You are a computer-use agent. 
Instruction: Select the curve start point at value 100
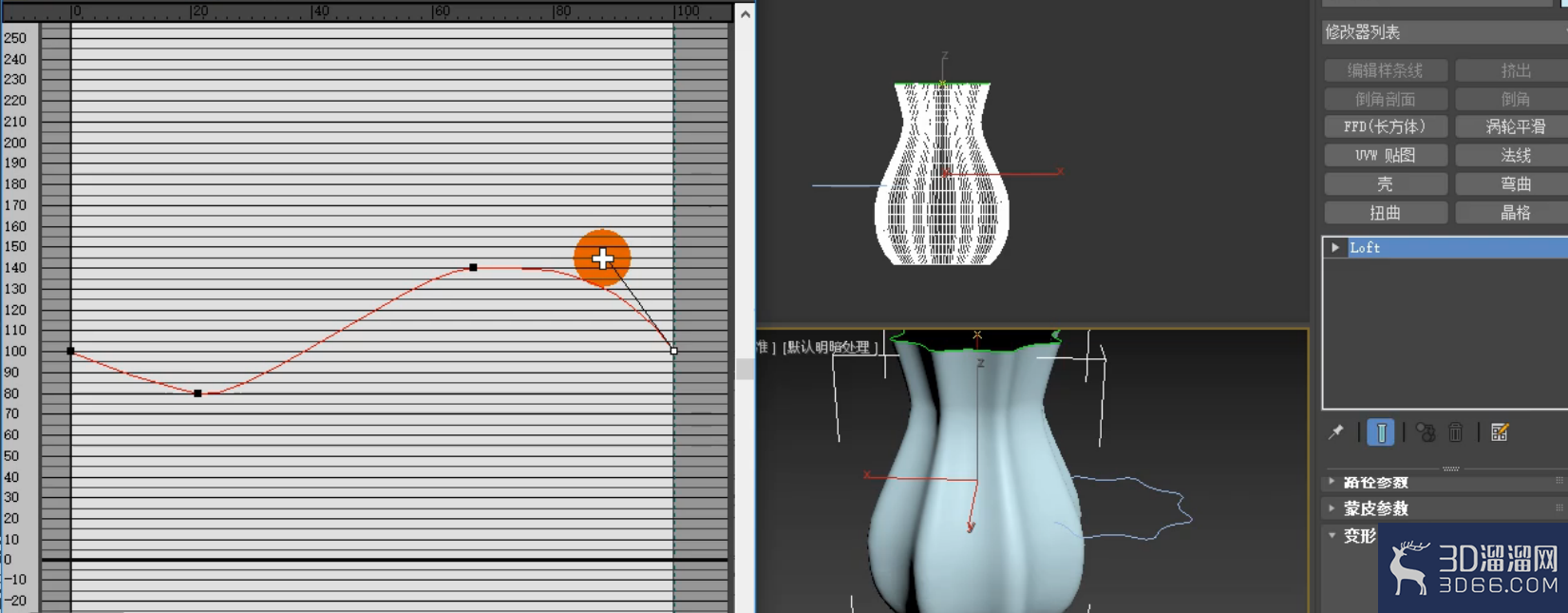point(71,352)
